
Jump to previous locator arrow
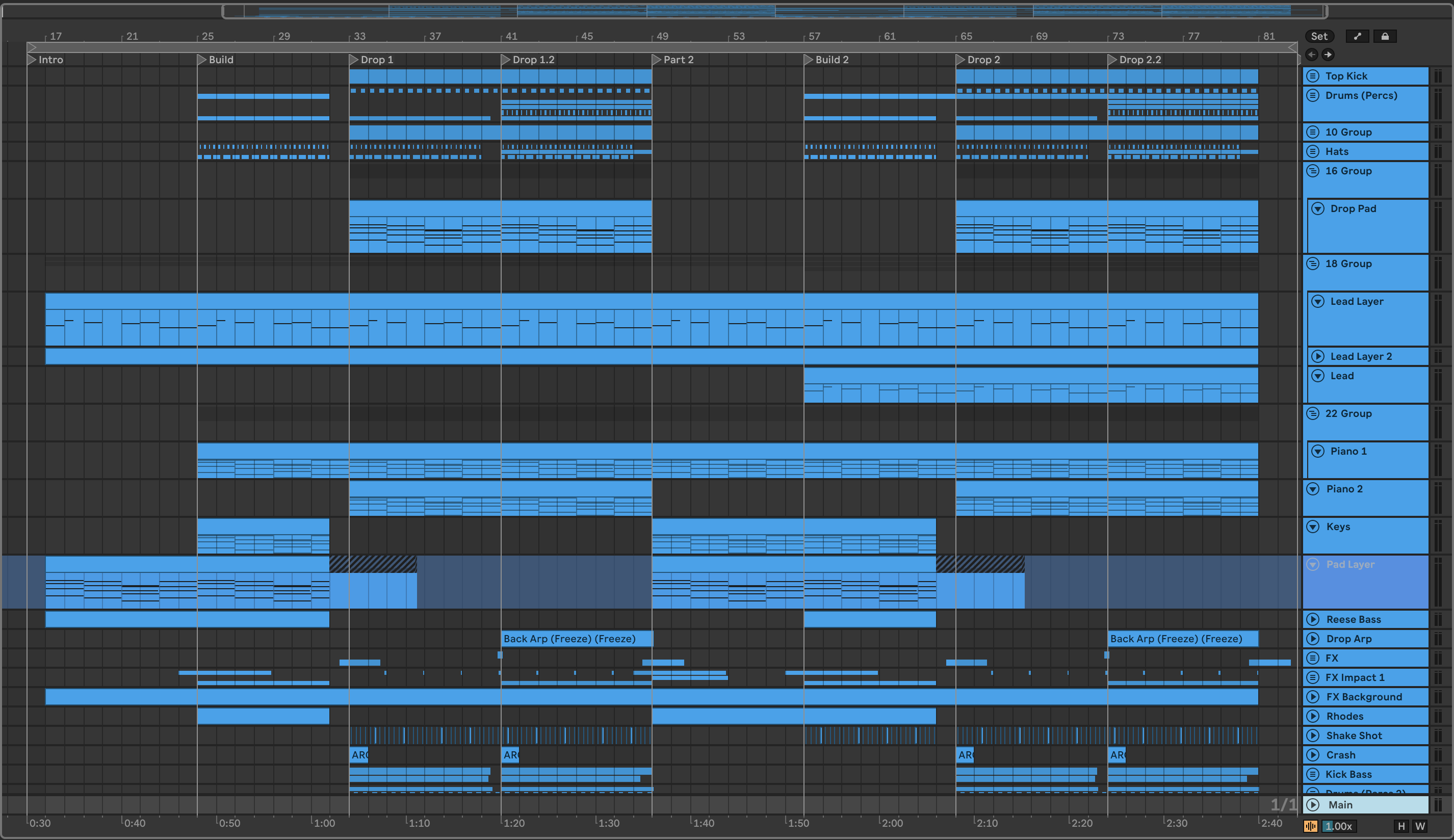pos(1311,55)
